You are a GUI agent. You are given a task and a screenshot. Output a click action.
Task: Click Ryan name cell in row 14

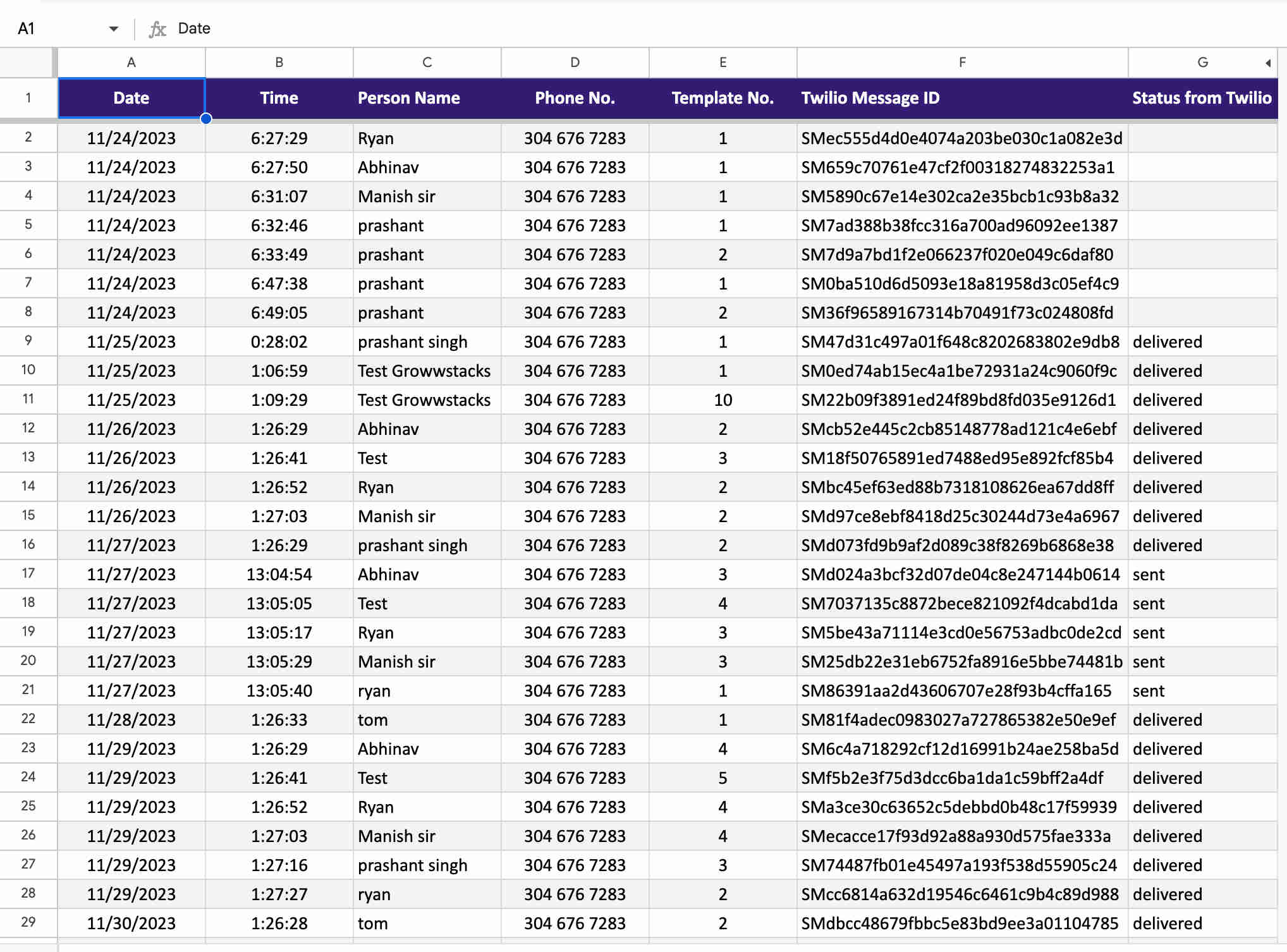pos(427,487)
